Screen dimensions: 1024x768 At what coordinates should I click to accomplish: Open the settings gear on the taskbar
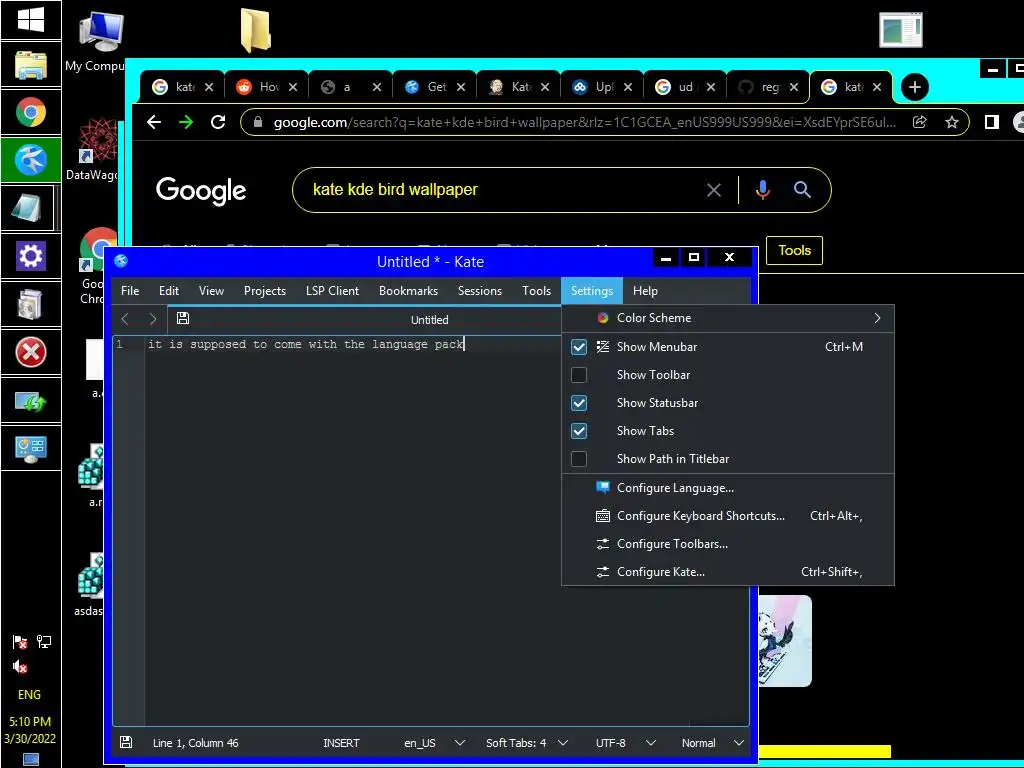pos(31,256)
